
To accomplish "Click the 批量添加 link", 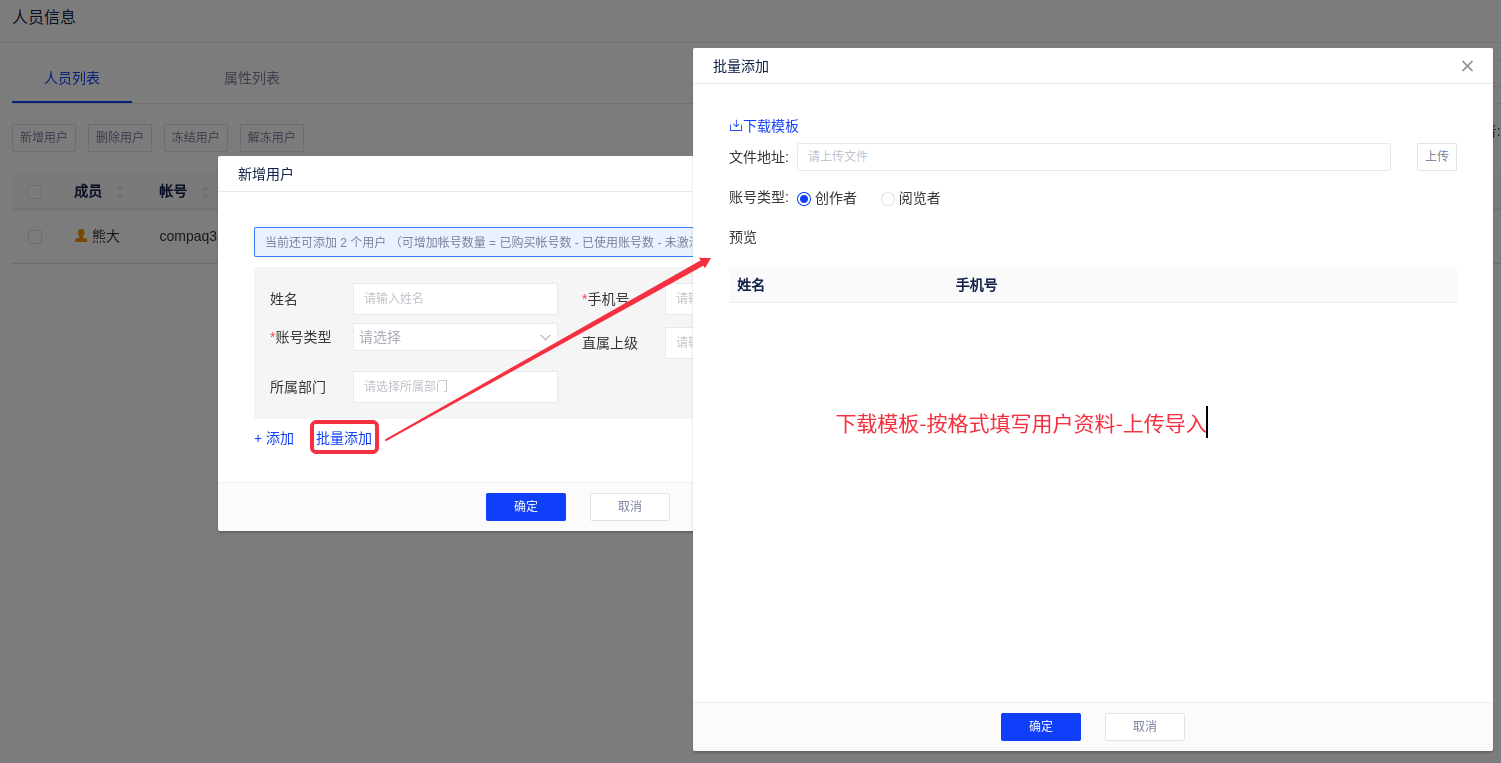I will 344,438.
